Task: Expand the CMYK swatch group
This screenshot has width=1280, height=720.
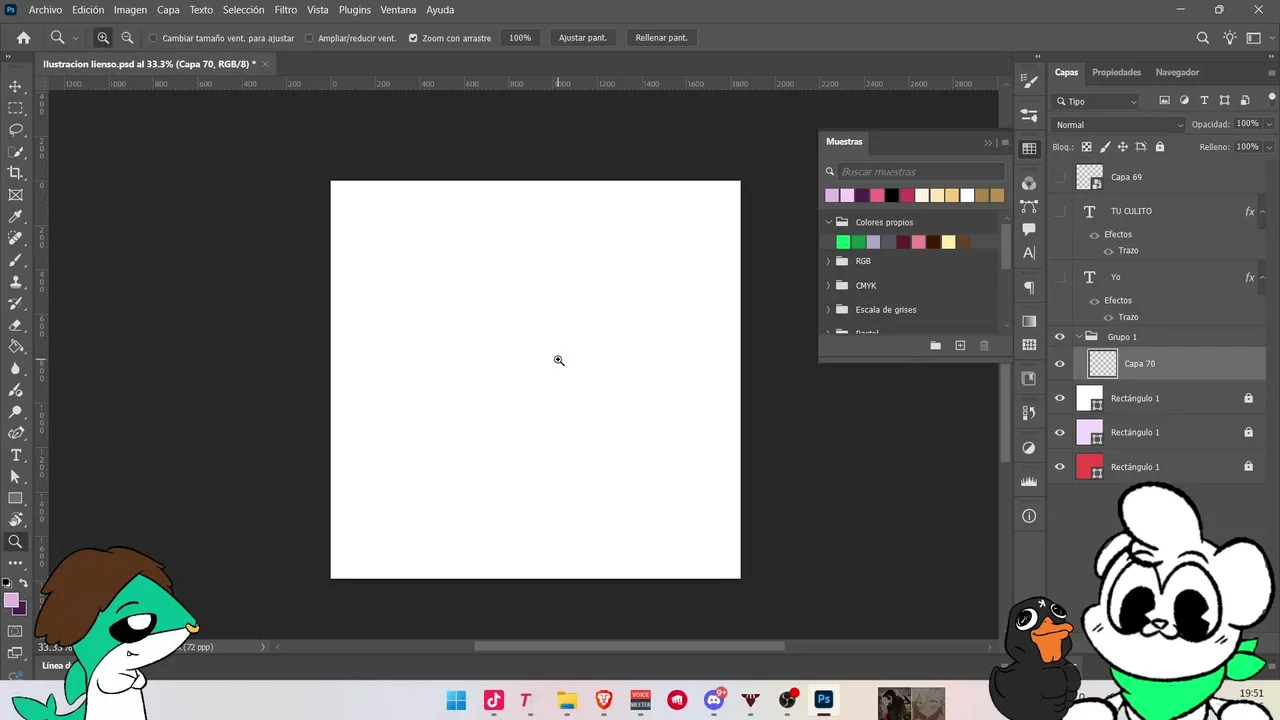Action: pyautogui.click(x=828, y=286)
